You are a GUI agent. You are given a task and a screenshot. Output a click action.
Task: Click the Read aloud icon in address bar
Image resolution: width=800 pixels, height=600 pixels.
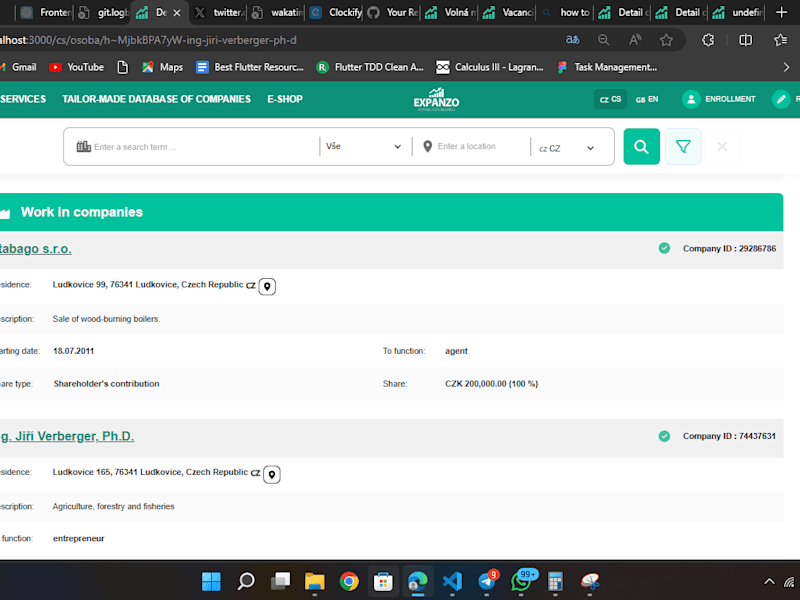(x=635, y=40)
